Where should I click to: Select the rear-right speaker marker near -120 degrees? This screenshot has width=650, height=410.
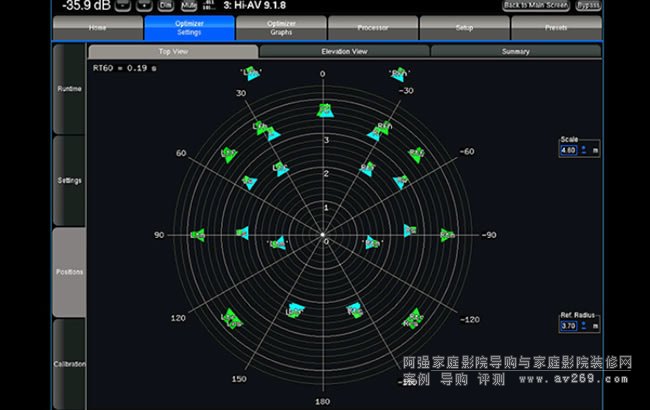(x=413, y=319)
